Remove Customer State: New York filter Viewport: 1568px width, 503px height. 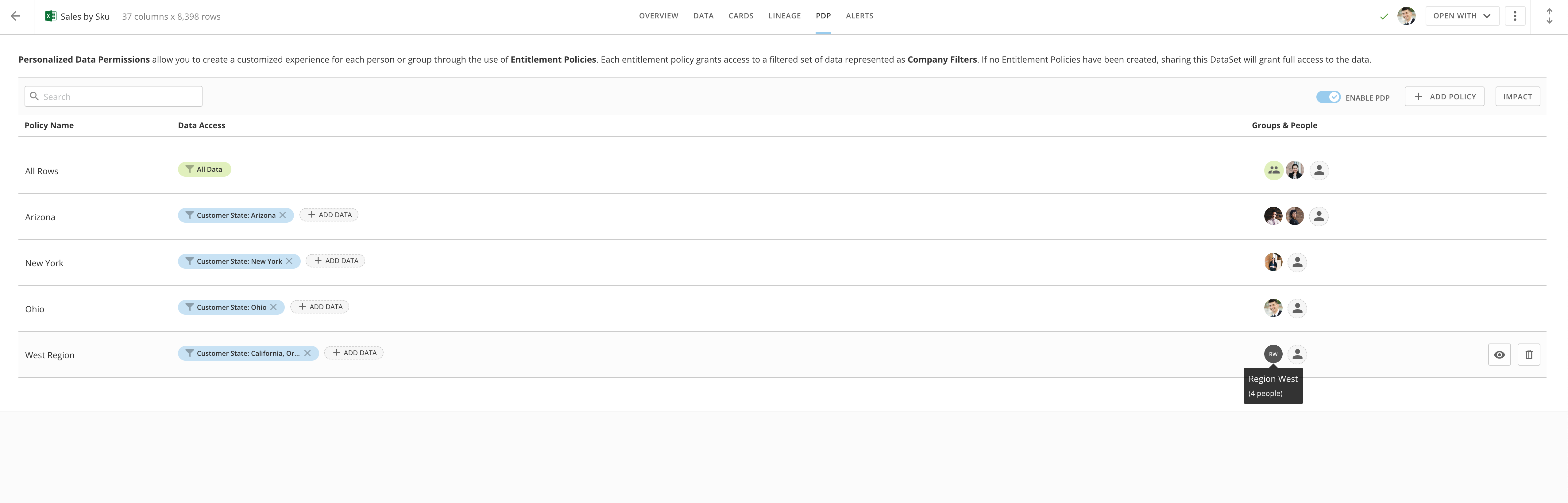pos(289,261)
